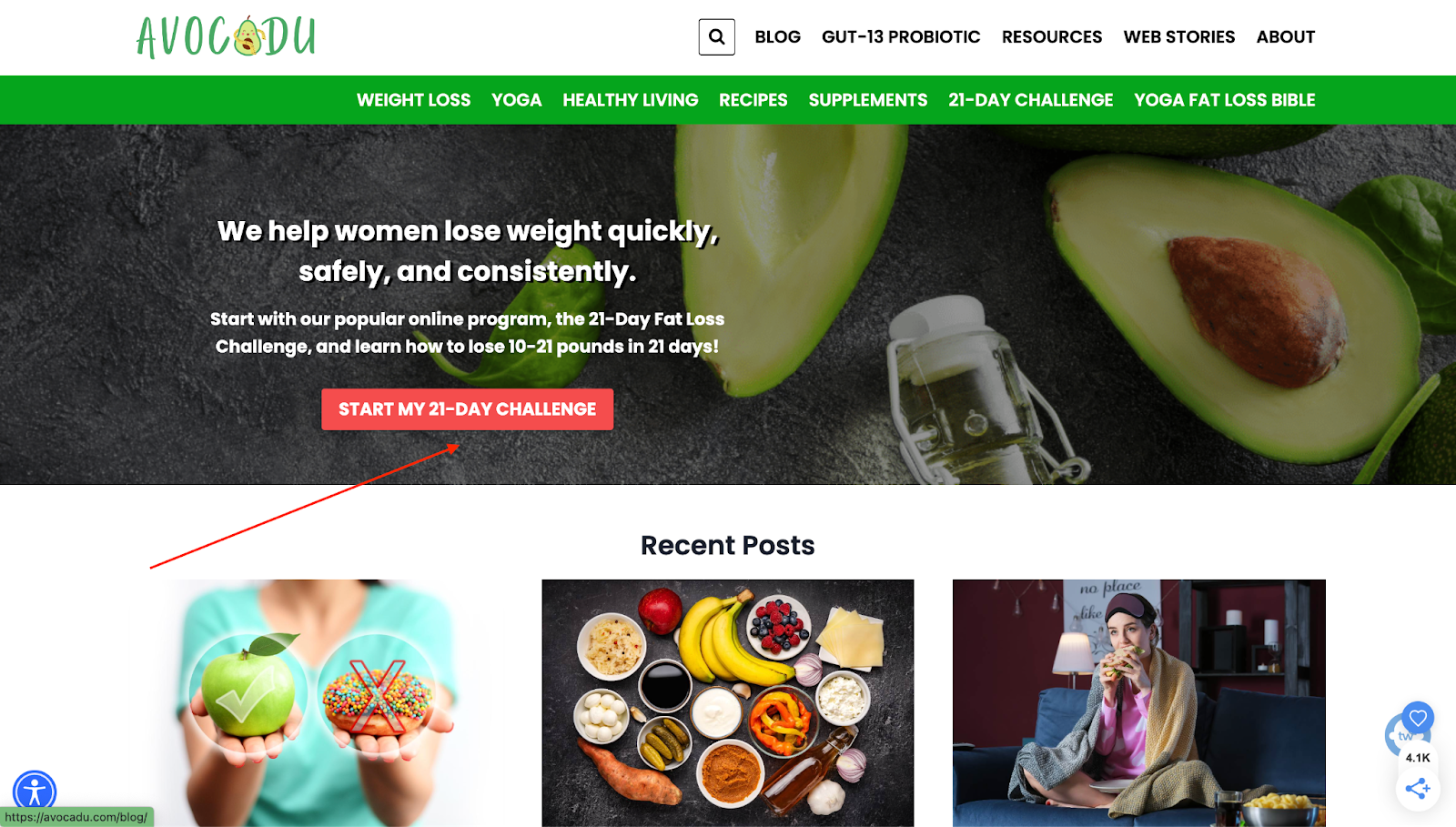Open Yoga Fat Loss Bible link
The width and height of the screenshot is (1456, 827).
pyautogui.click(x=1224, y=100)
